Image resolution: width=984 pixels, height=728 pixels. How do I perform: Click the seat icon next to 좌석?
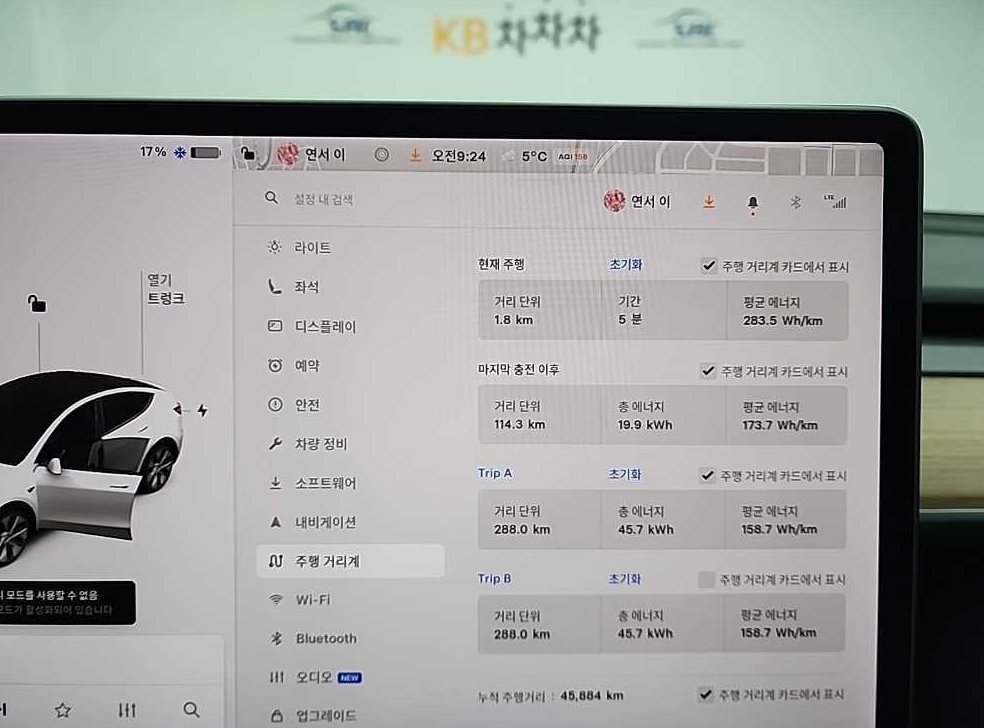[x=274, y=286]
